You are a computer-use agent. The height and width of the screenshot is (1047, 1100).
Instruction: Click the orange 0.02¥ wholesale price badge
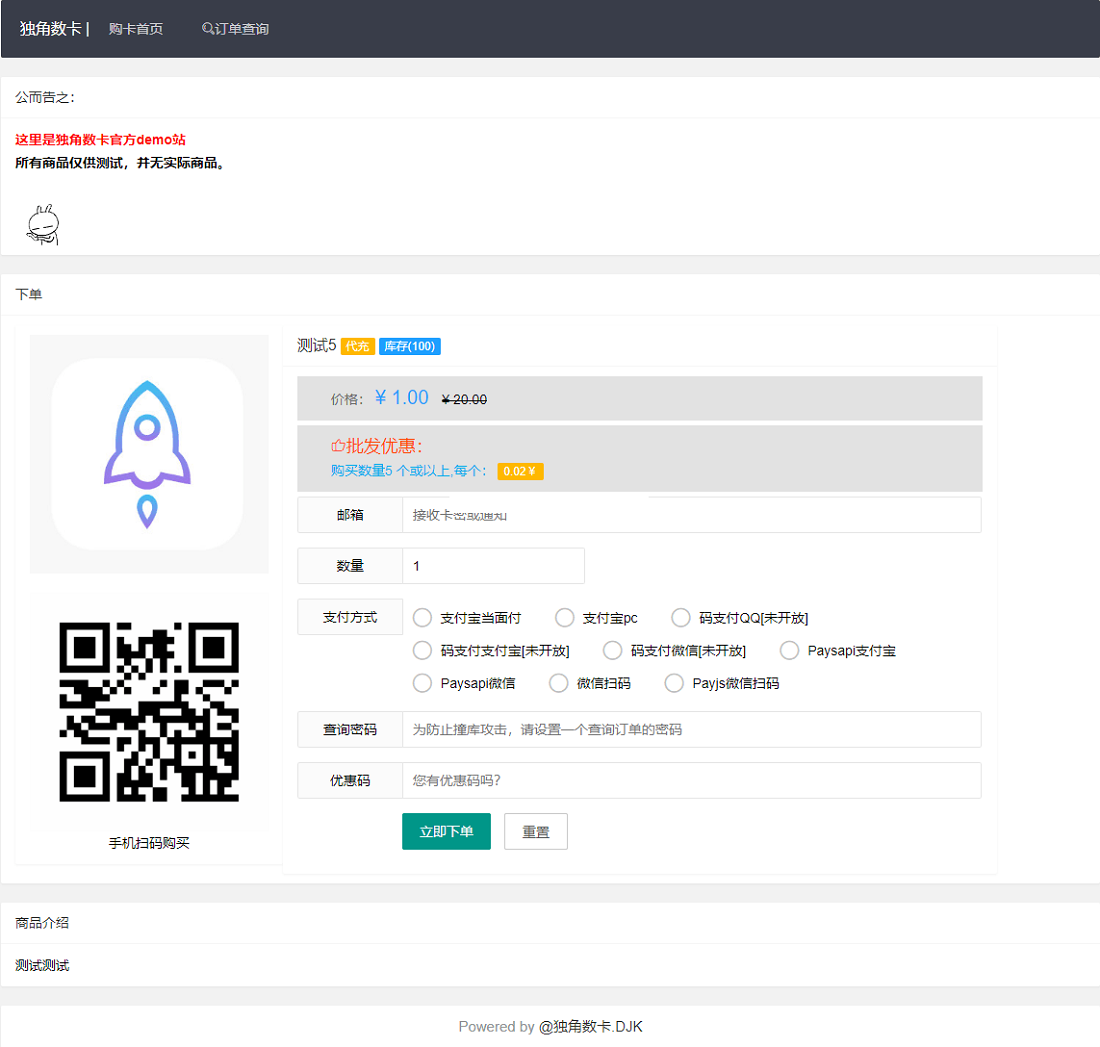pyautogui.click(x=520, y=471)
